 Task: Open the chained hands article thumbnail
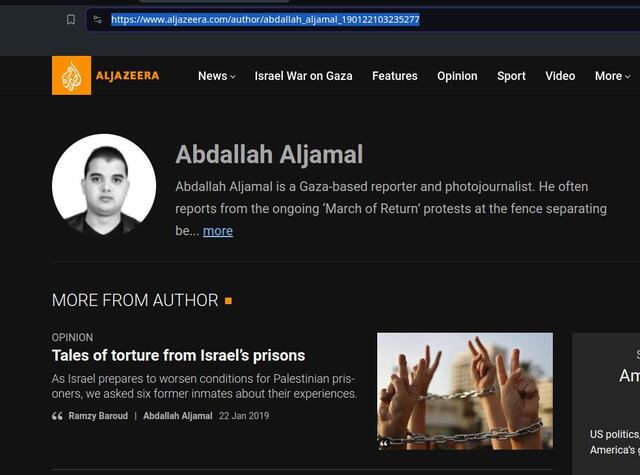coord(465,391)
